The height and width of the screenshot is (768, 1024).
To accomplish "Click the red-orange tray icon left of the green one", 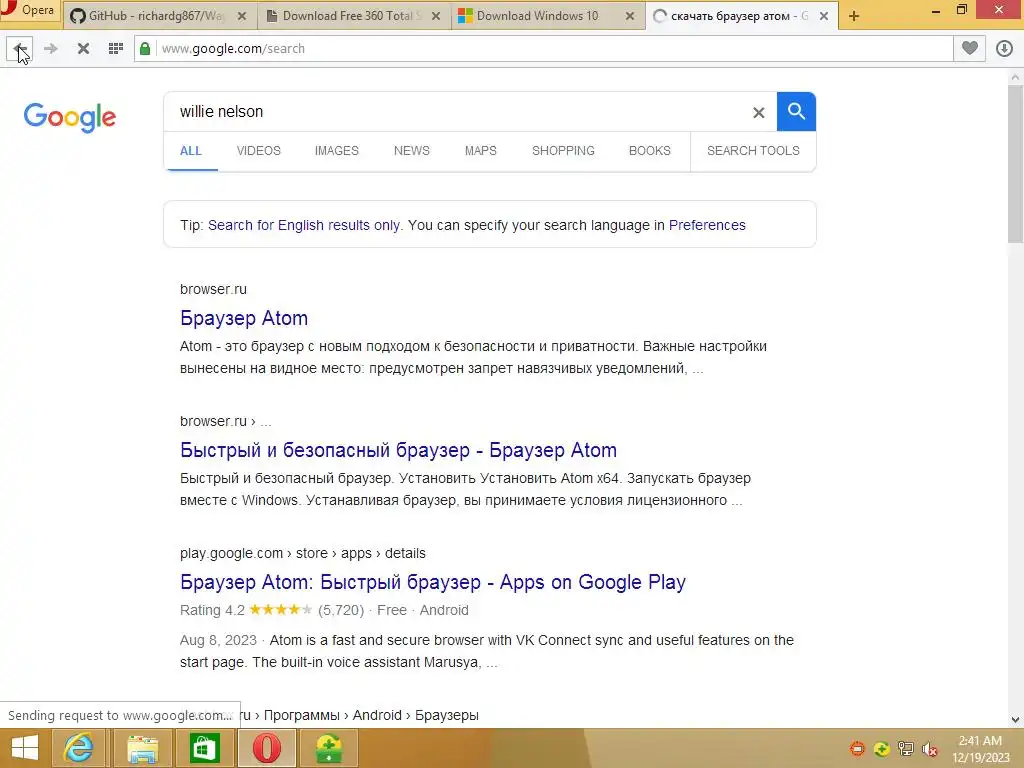I will 857,749.
